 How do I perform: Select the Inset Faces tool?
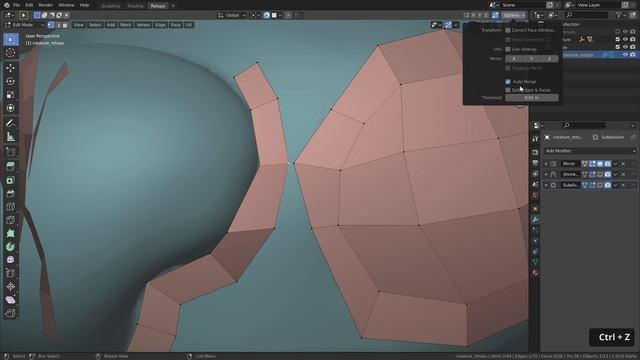[11, 180]
